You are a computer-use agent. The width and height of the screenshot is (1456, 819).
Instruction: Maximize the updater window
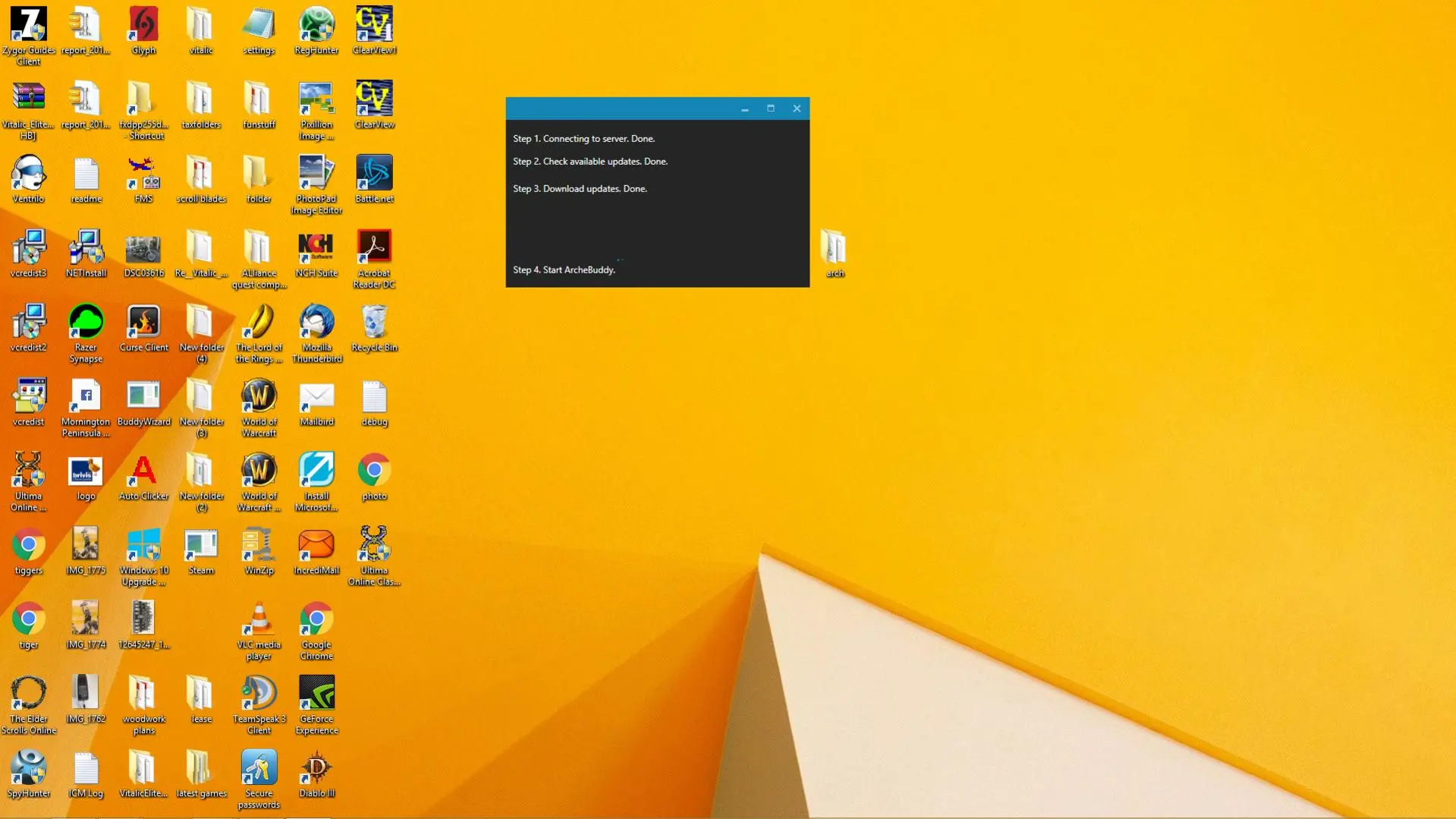coord(771,109)
